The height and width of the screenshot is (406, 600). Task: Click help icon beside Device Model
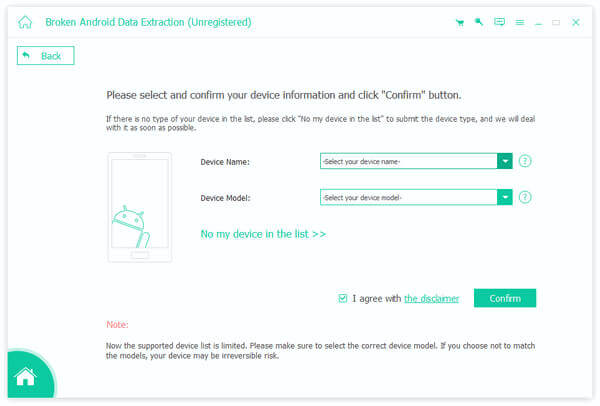pos(525,197)
